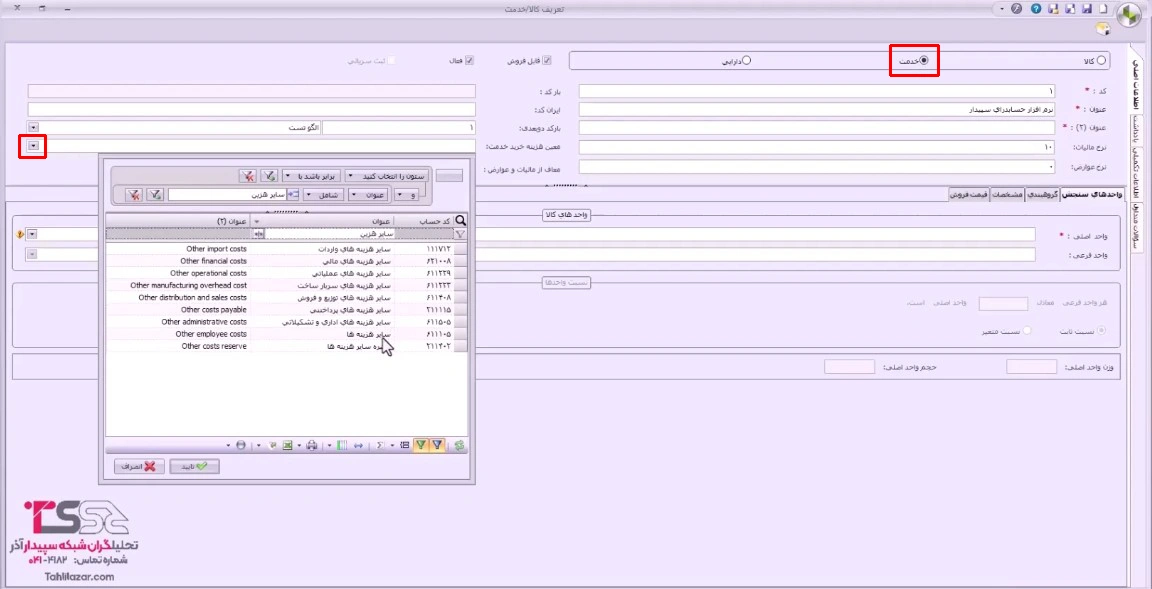Click the highlighted green funnel filter-row icon
The image size is (1152, 589).
pyautogui.click(x=421, y=445)
